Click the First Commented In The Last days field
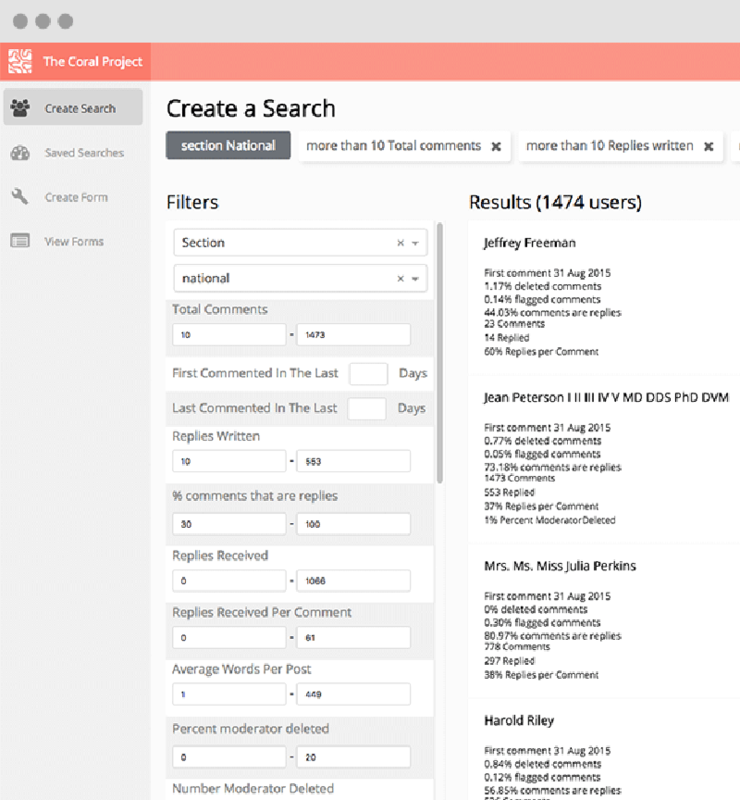Viewport: 740px width, 800px height. (368, 374)
